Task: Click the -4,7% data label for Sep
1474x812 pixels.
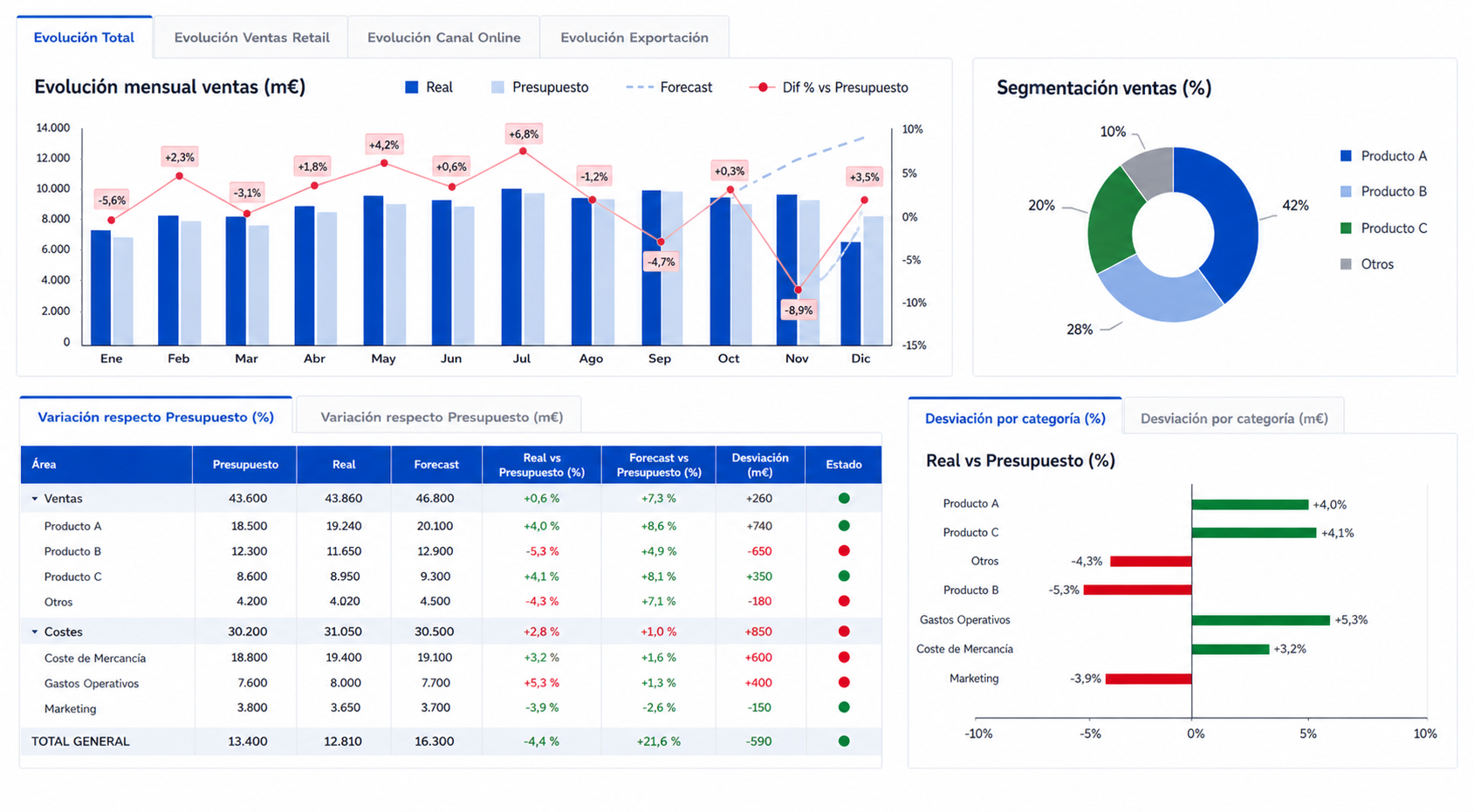Action: pos(661,262)
